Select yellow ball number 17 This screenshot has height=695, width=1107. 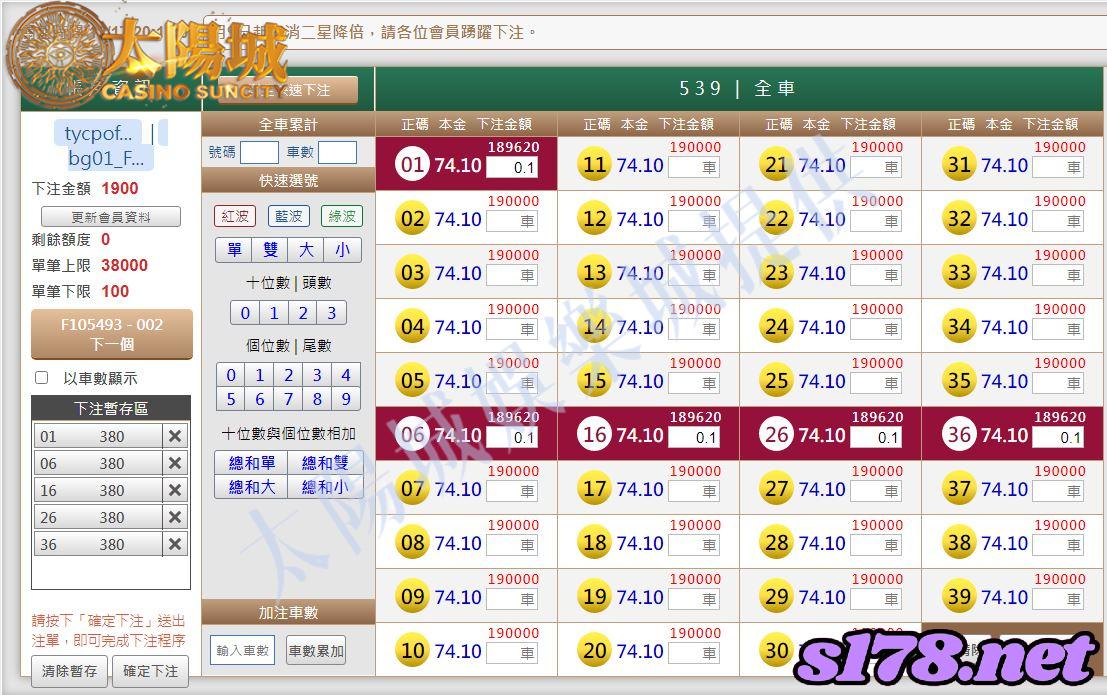point(594,489)
